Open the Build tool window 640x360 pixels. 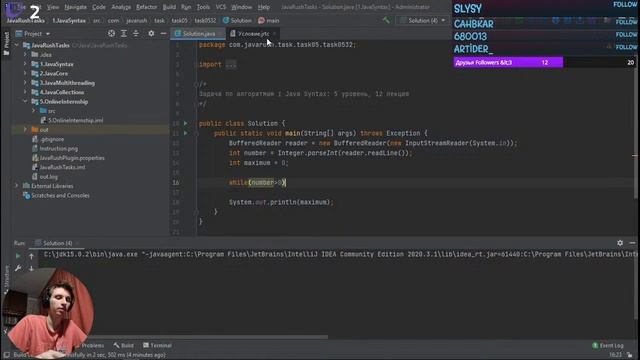pyautogui.click(x=123, y=345)
